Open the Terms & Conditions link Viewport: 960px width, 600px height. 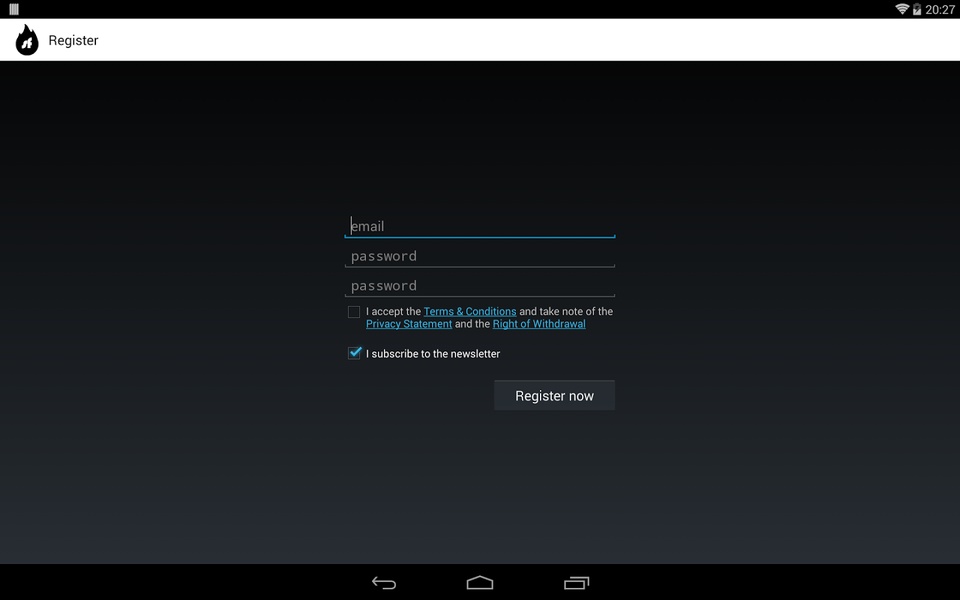click(x=470, y=312)
